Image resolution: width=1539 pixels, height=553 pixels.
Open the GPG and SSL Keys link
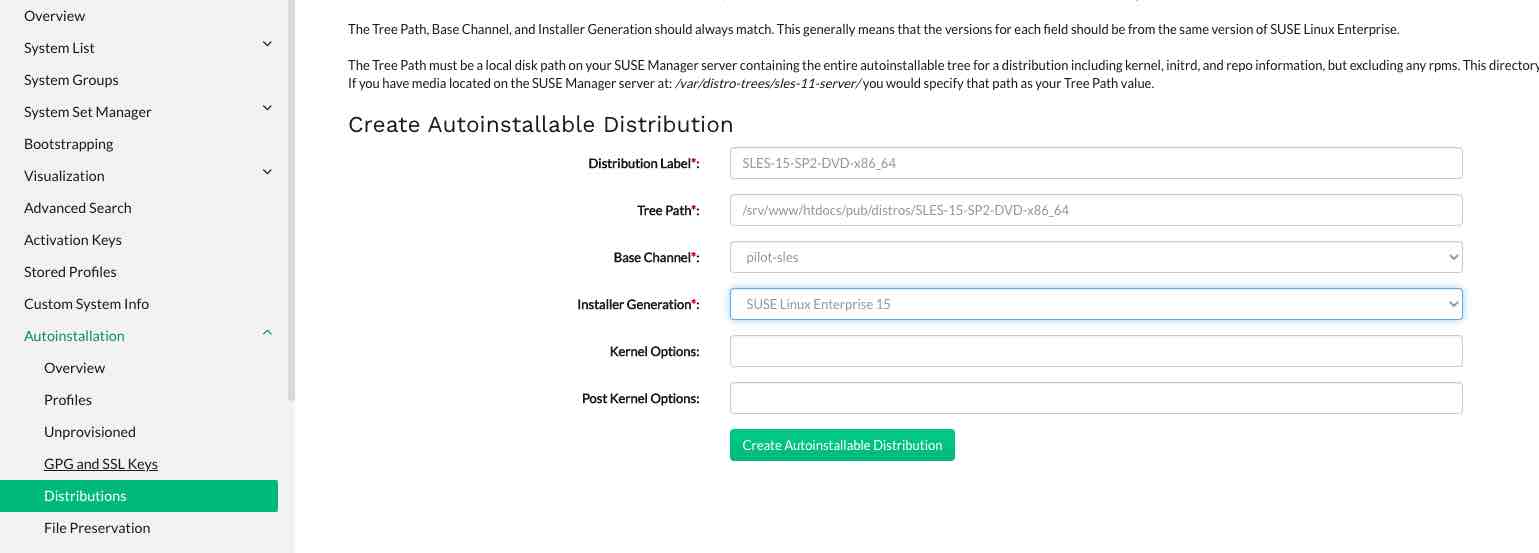click(101, 464)
